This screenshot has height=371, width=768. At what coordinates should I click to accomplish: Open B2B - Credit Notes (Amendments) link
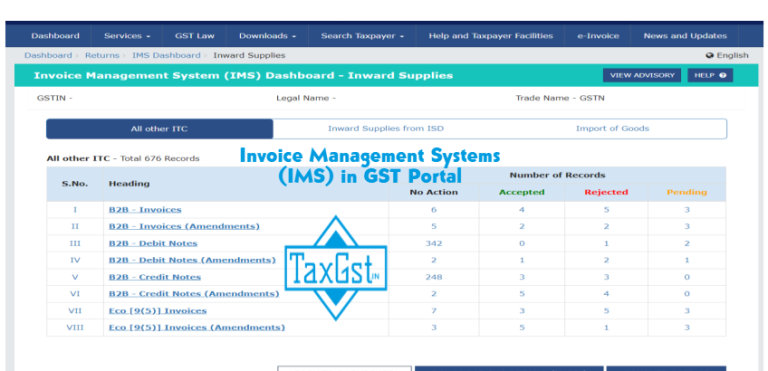[x=194, y=294]
